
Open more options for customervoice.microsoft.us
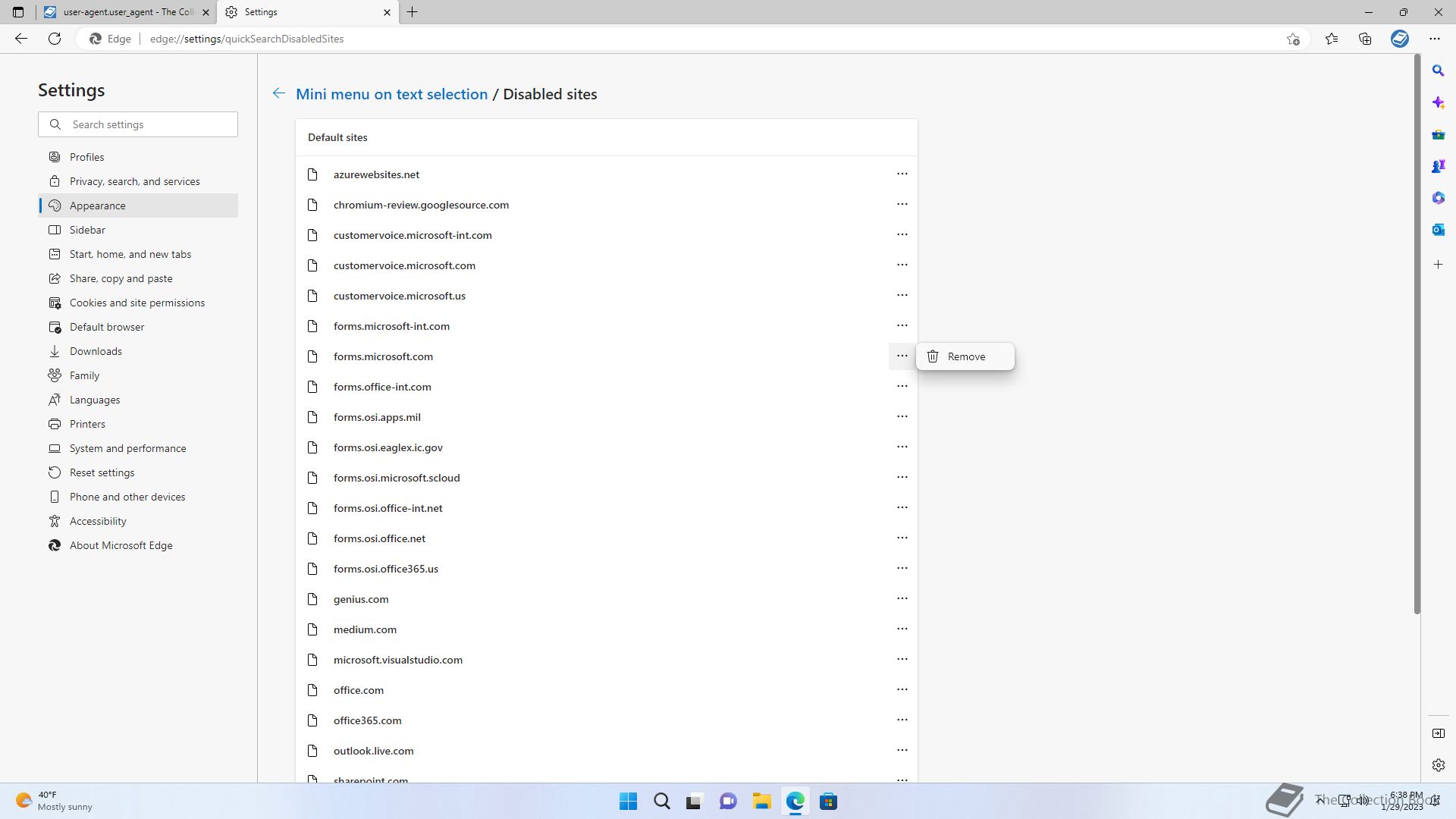pyautogui.click(x=902, y=295)
